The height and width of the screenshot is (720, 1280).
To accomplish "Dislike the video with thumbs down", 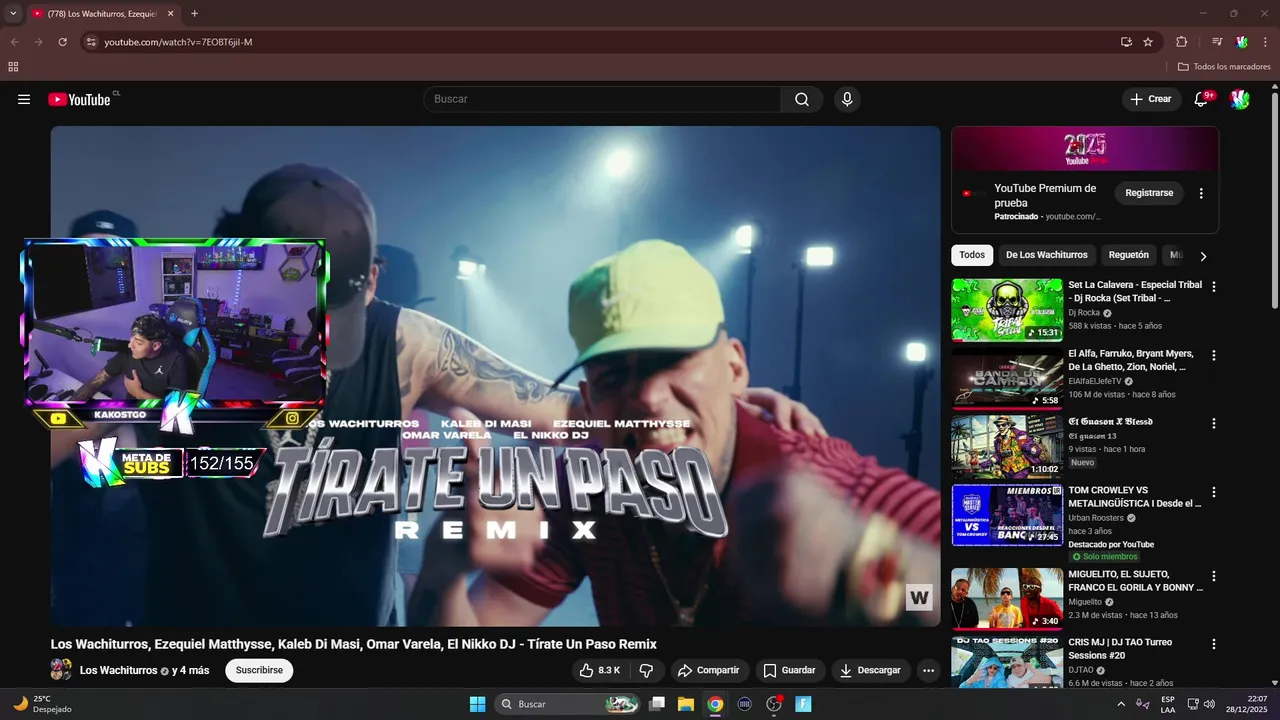I will click(646, 670).
